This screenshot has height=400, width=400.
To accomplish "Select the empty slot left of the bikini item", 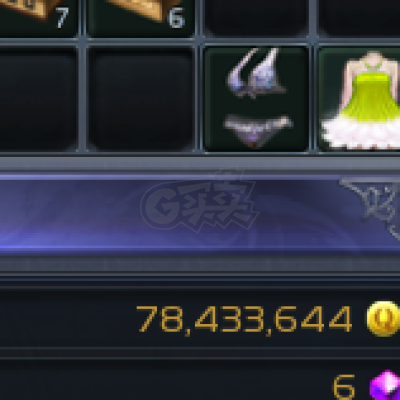I will pos(141,99).
